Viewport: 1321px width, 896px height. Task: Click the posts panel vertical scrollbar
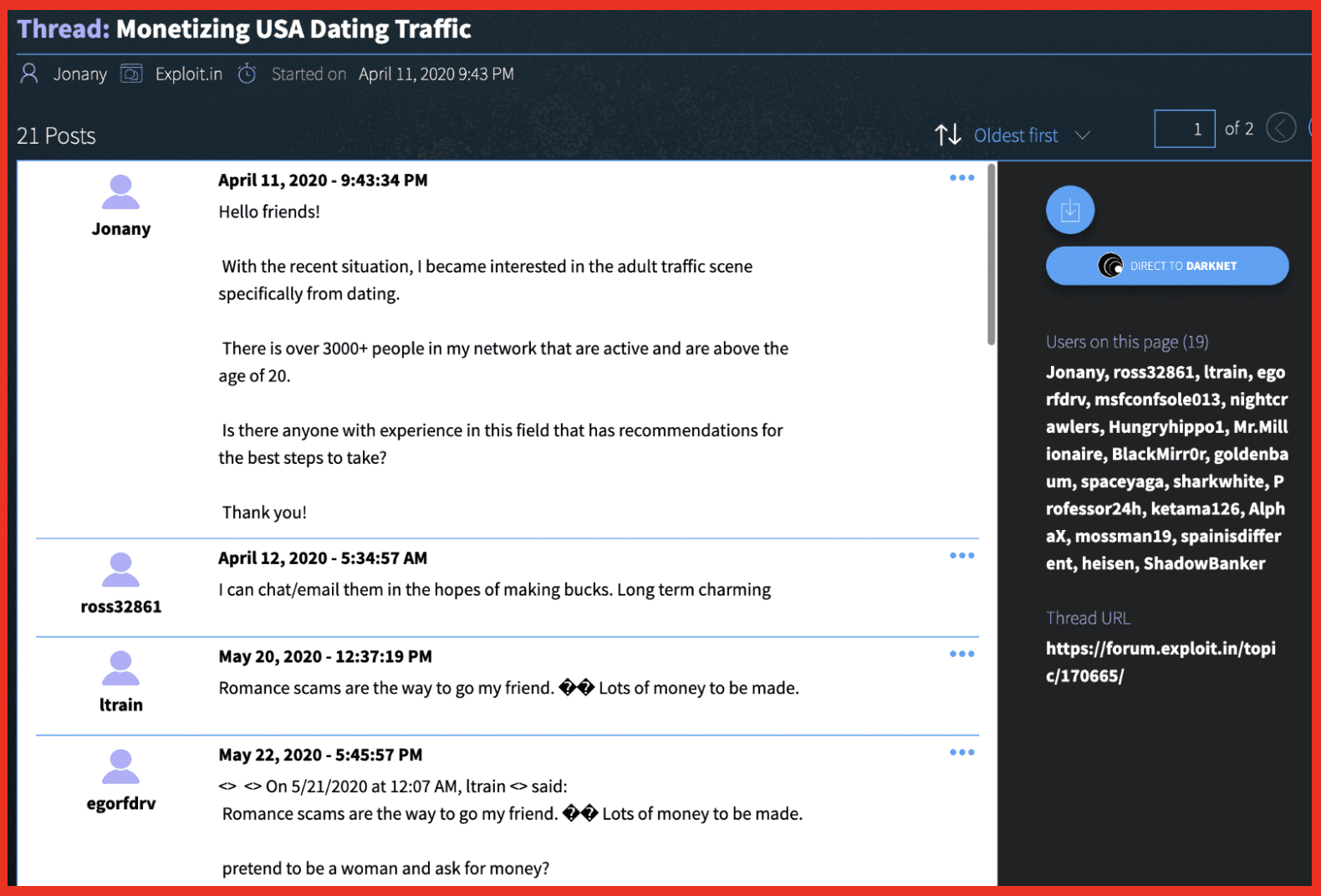pos(992,255)
